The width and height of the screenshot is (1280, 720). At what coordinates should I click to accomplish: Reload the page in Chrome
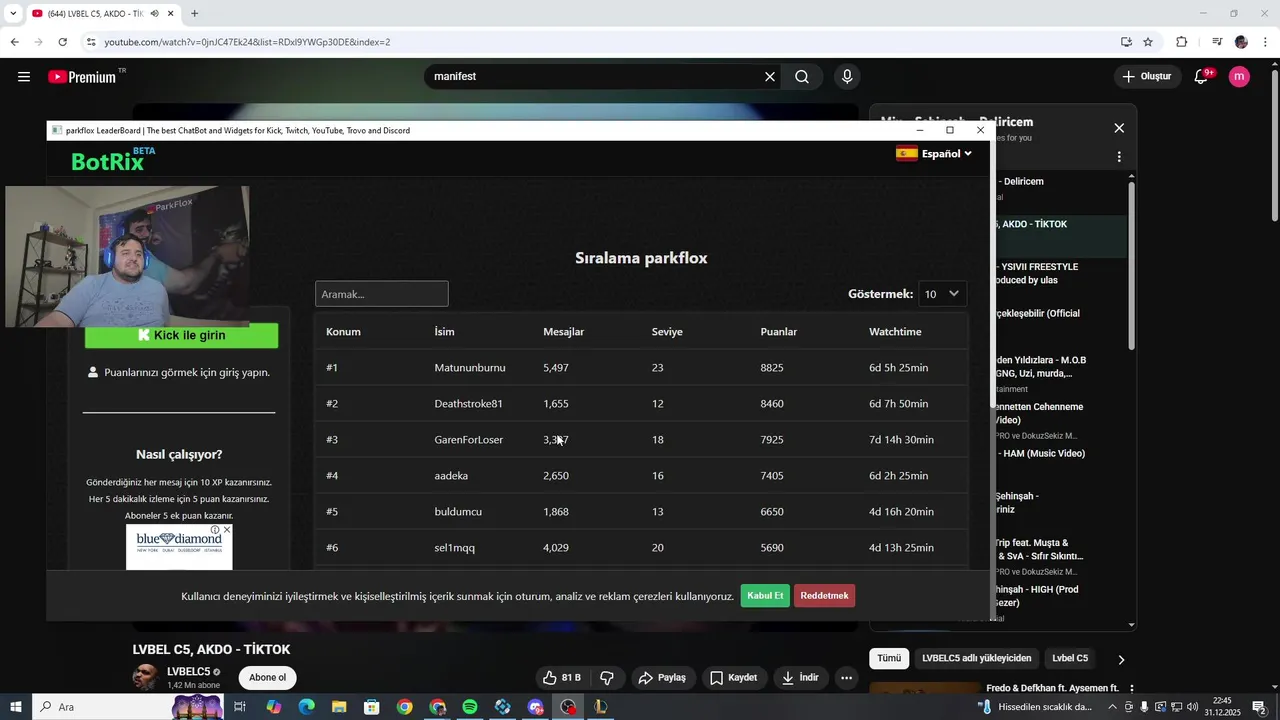(62, 42)
